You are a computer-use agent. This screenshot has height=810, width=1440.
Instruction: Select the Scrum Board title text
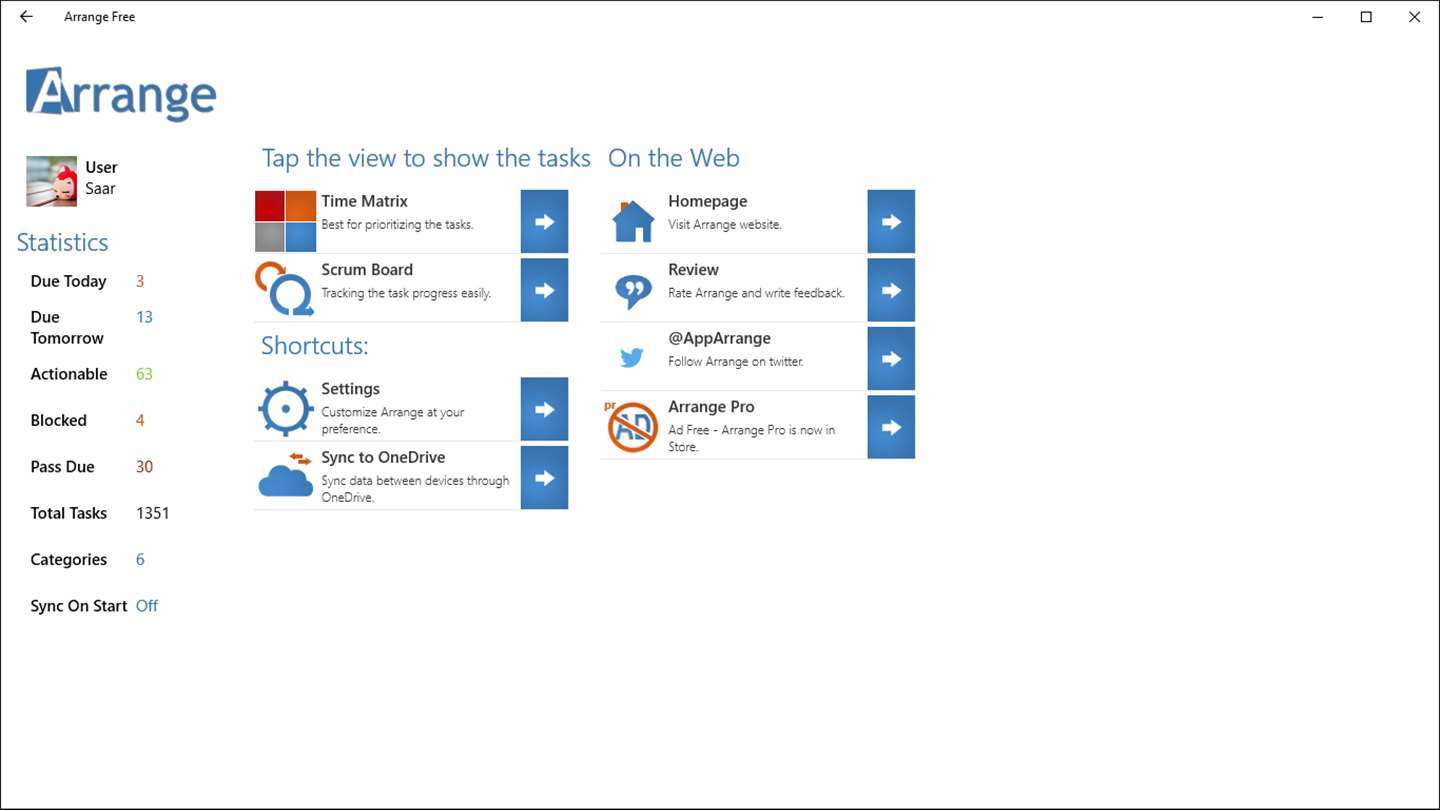[x=367, y=270]
